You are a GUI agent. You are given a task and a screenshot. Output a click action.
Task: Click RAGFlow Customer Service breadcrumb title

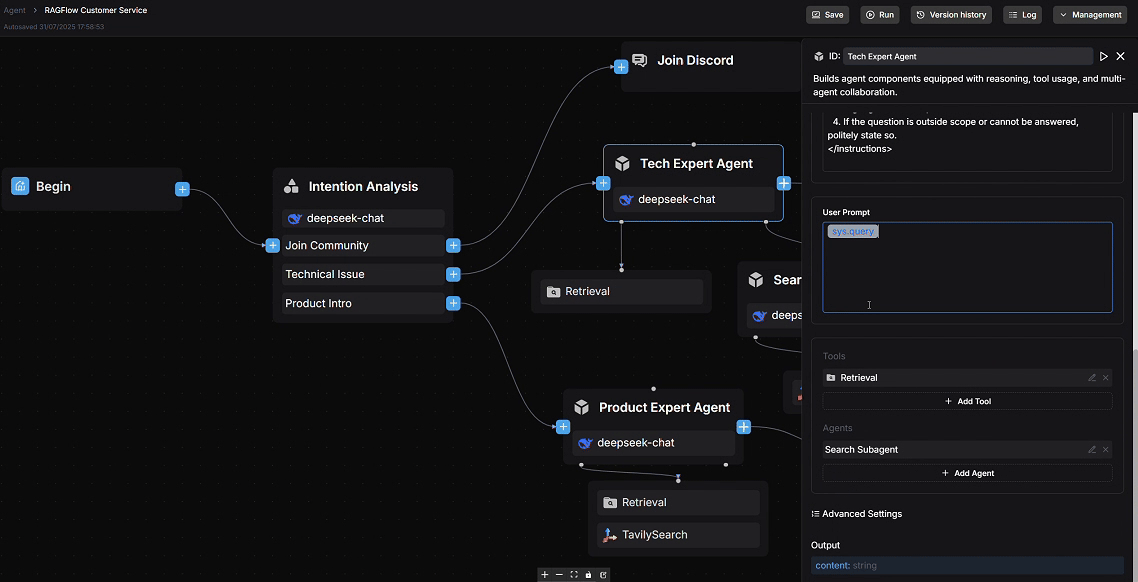pyautogui.click(x=96, y=10)
